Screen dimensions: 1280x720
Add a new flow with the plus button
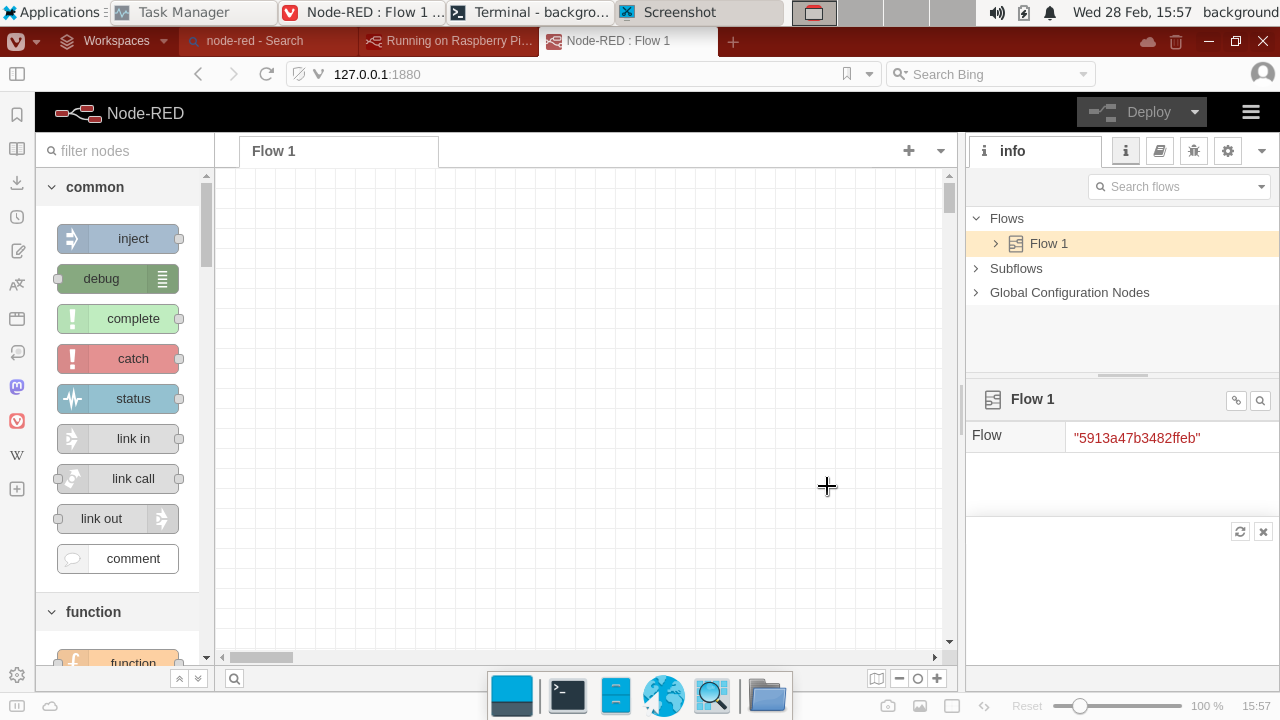coord(908,150)
